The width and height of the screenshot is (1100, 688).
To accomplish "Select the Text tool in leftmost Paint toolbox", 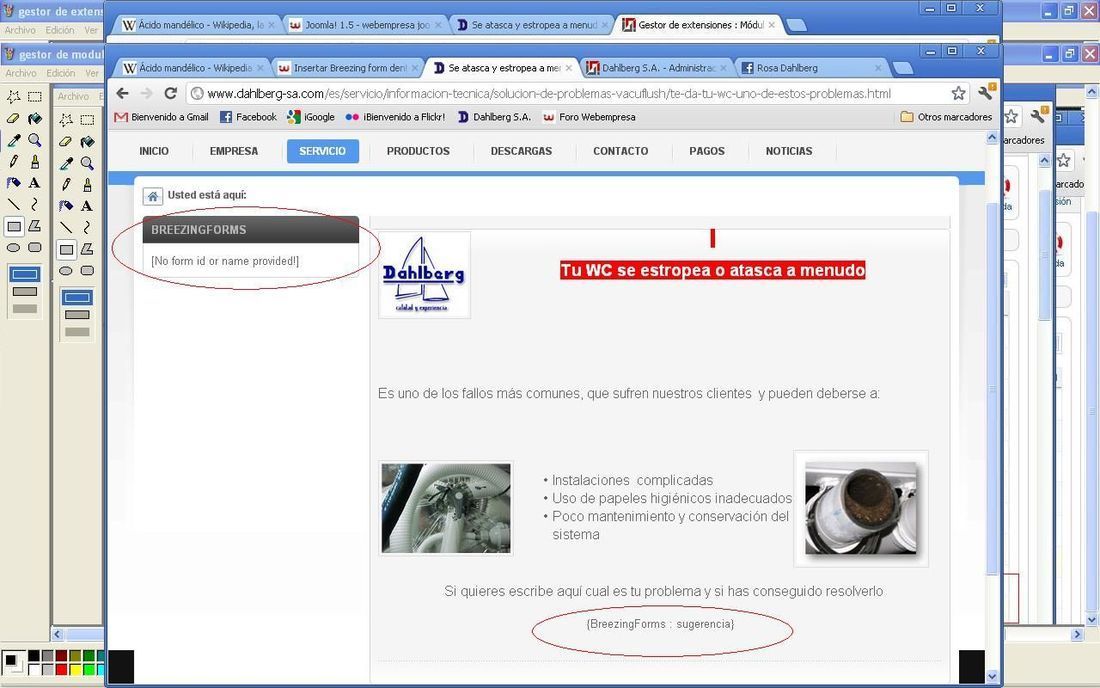I will coord(34,183).
